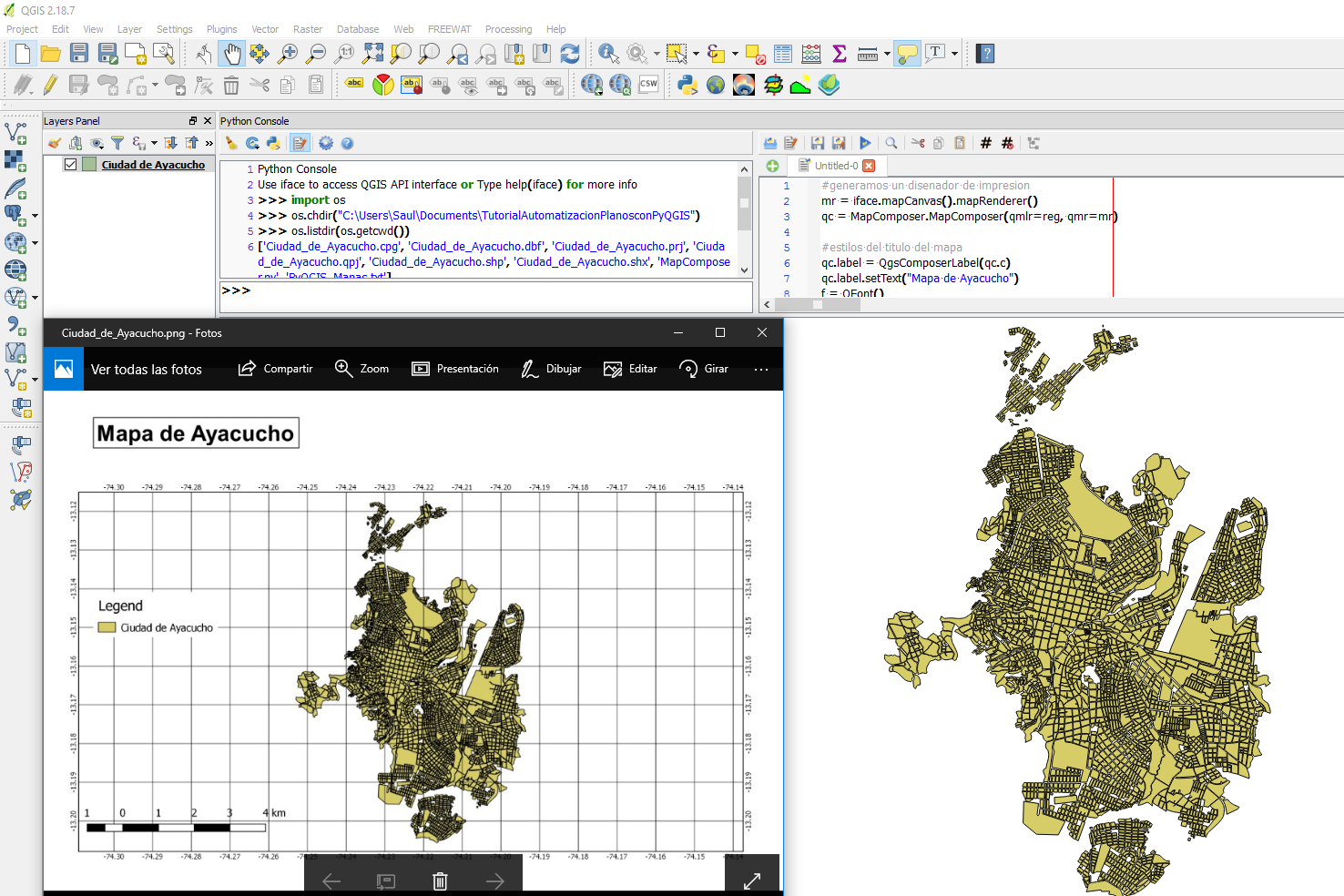Screen dimensions: 1344x896
Task: Toggle Ciudad de Ayacucho layer visibility checkbox
Action: click(x=70, y=165)
